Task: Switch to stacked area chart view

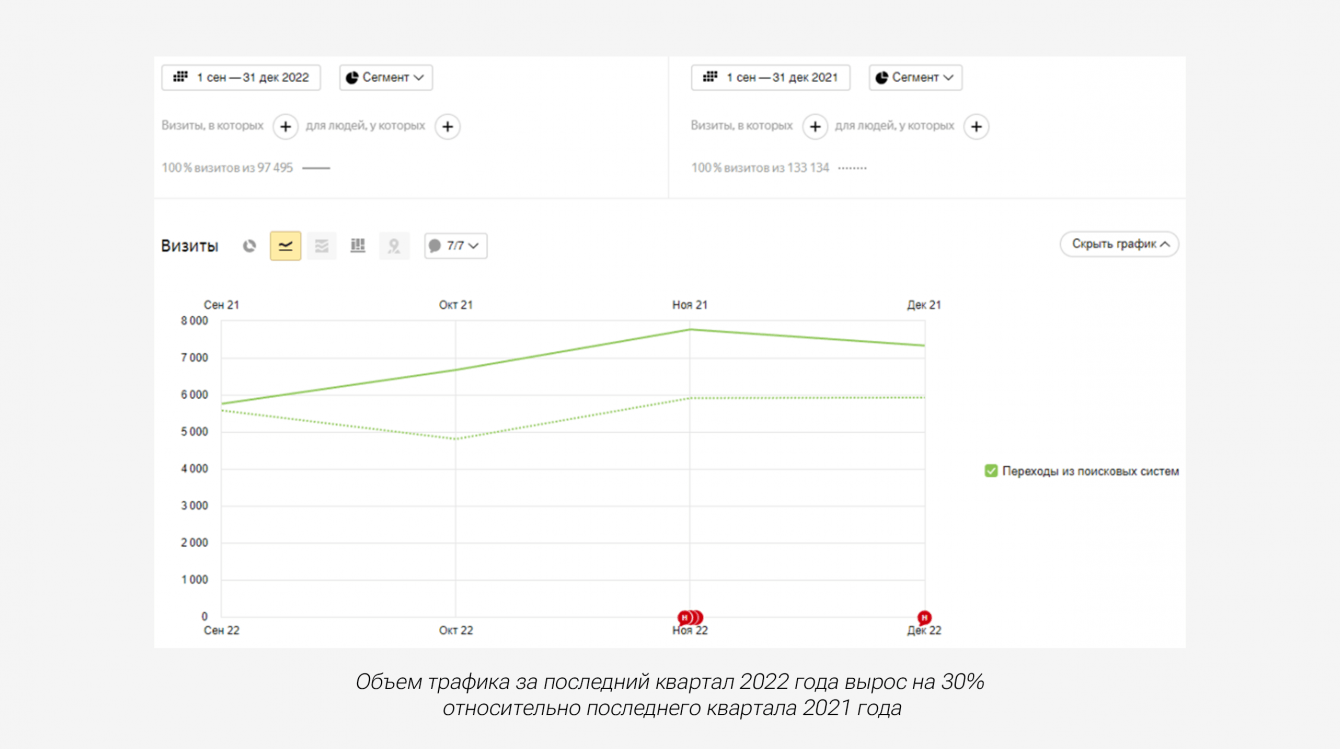Action: (x=321, y=246)
